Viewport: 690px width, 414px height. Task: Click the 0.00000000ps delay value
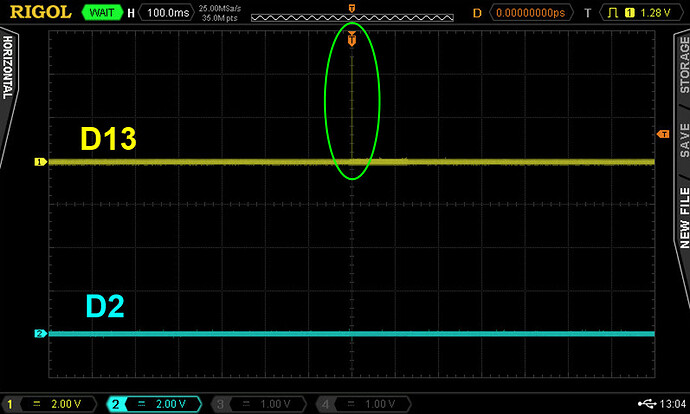530,13
